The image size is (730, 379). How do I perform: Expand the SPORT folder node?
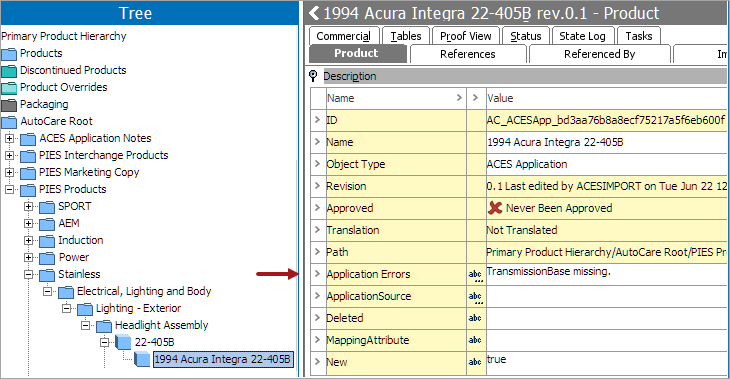[28, 206]
